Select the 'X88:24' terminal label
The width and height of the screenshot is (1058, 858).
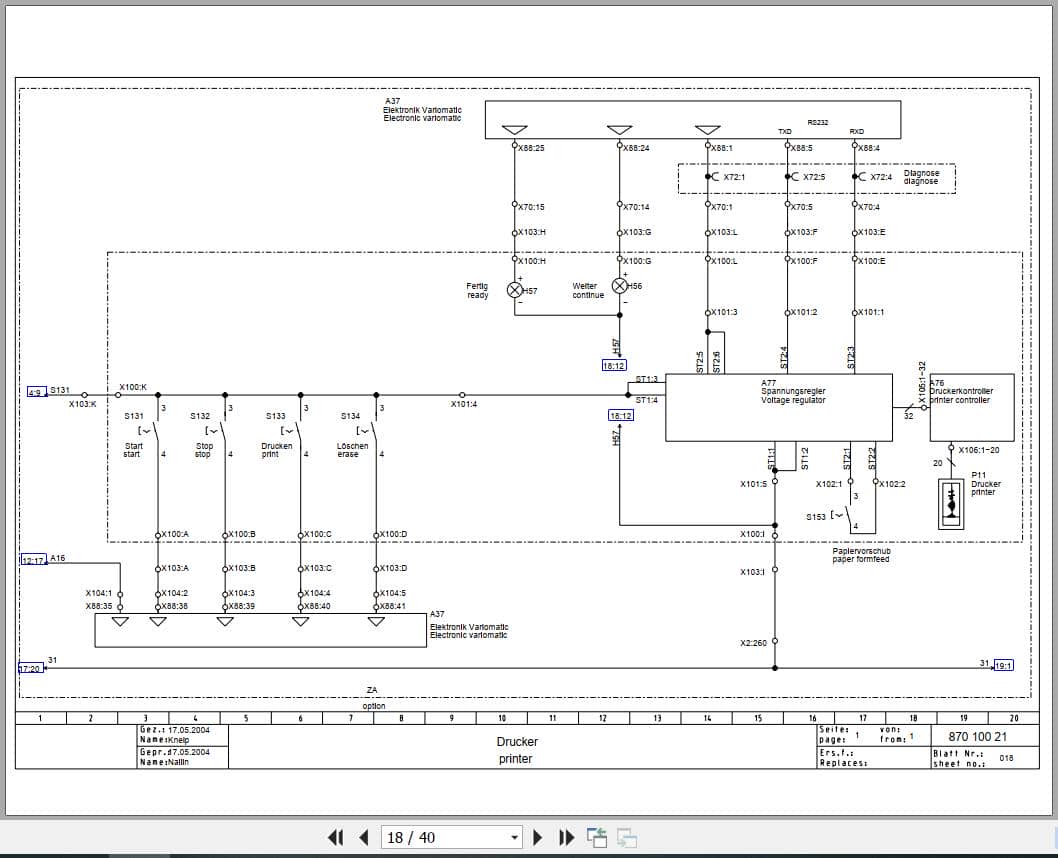[636, 148]
